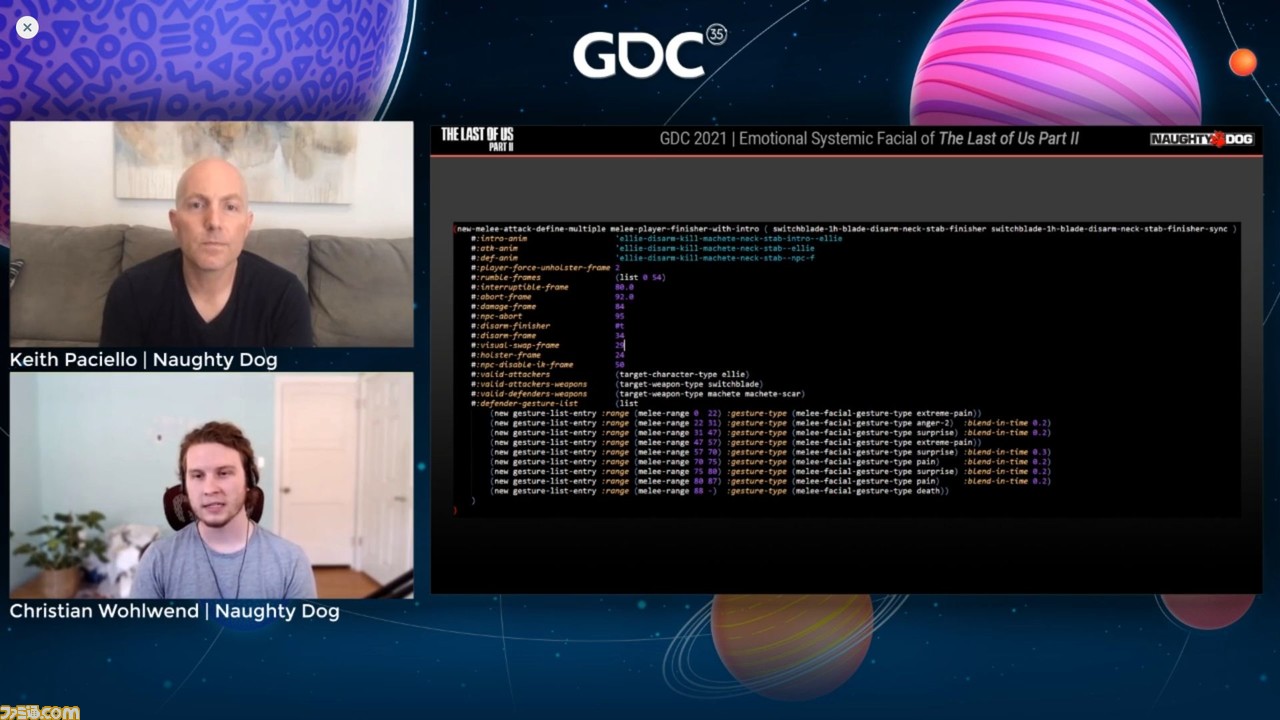Image resolution: width=1280 pixels, height=720 pixels.
Task: Click the gesture entry with melee-range 22 31
Action: pyautogui.click(x=771, y=423)
